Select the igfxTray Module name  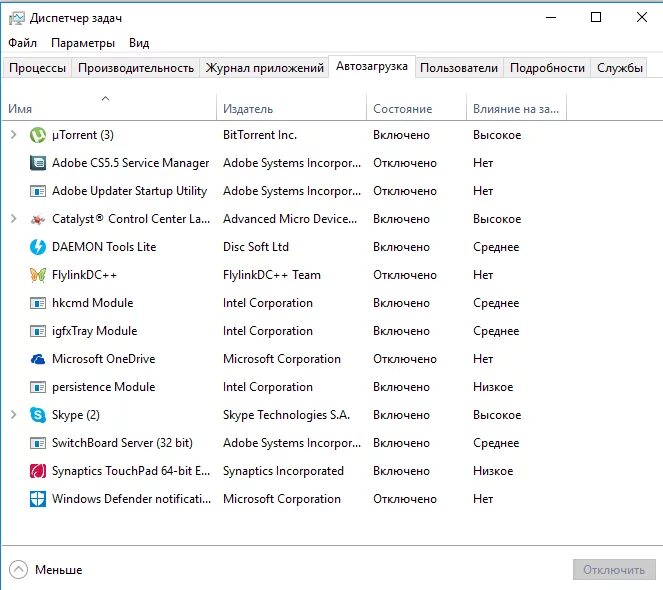[94, 331]
